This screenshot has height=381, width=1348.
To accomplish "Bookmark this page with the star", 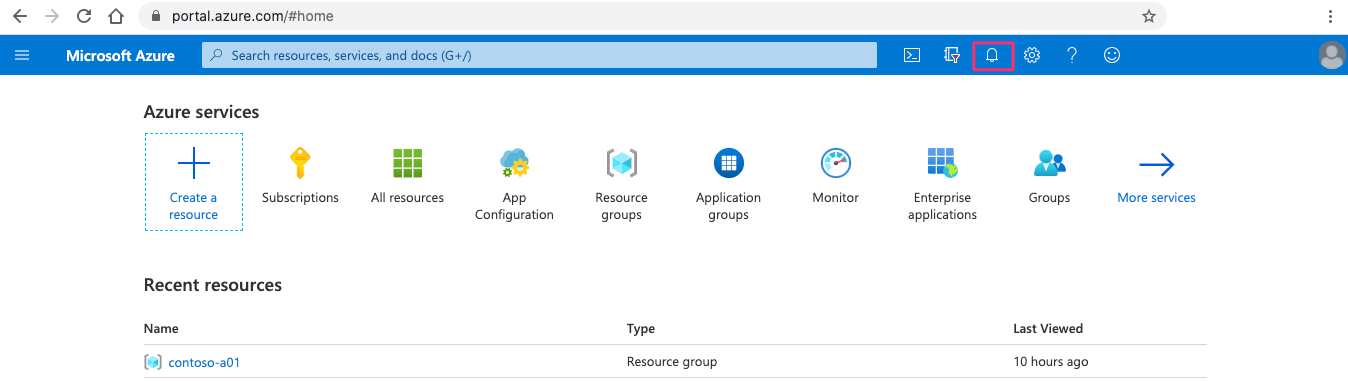I will 1149,16.
